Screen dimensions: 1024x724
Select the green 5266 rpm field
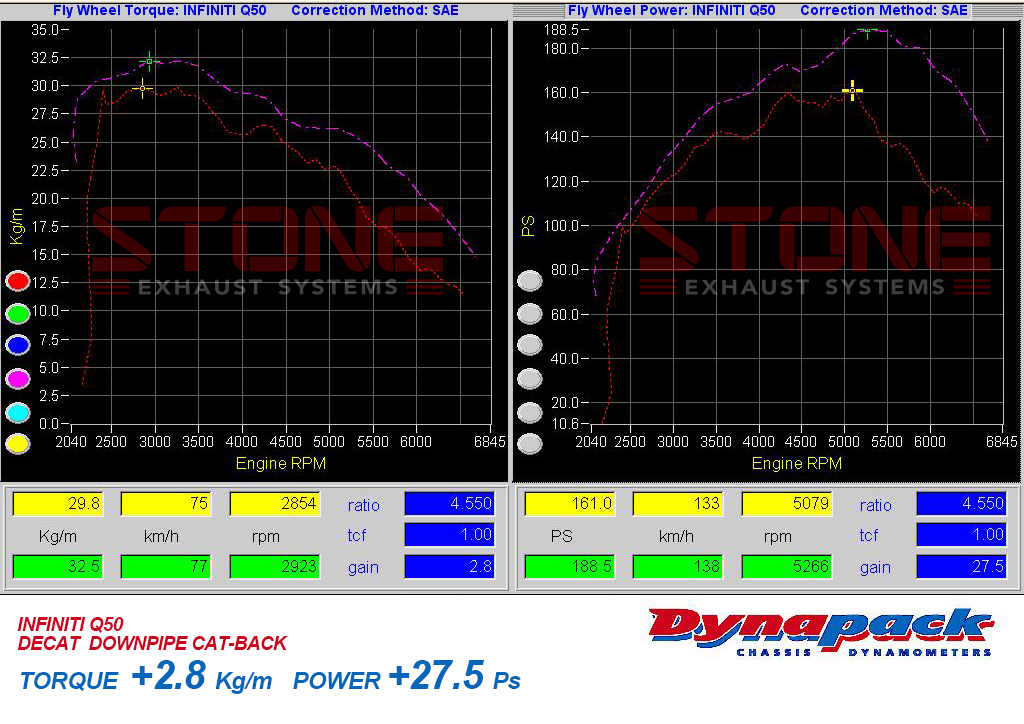tap(787, 566)
